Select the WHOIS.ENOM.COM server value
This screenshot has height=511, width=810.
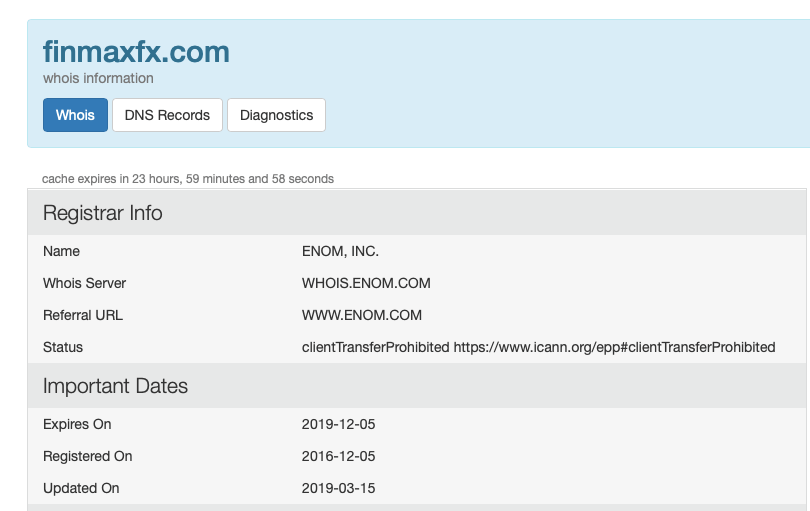(366, 283)
